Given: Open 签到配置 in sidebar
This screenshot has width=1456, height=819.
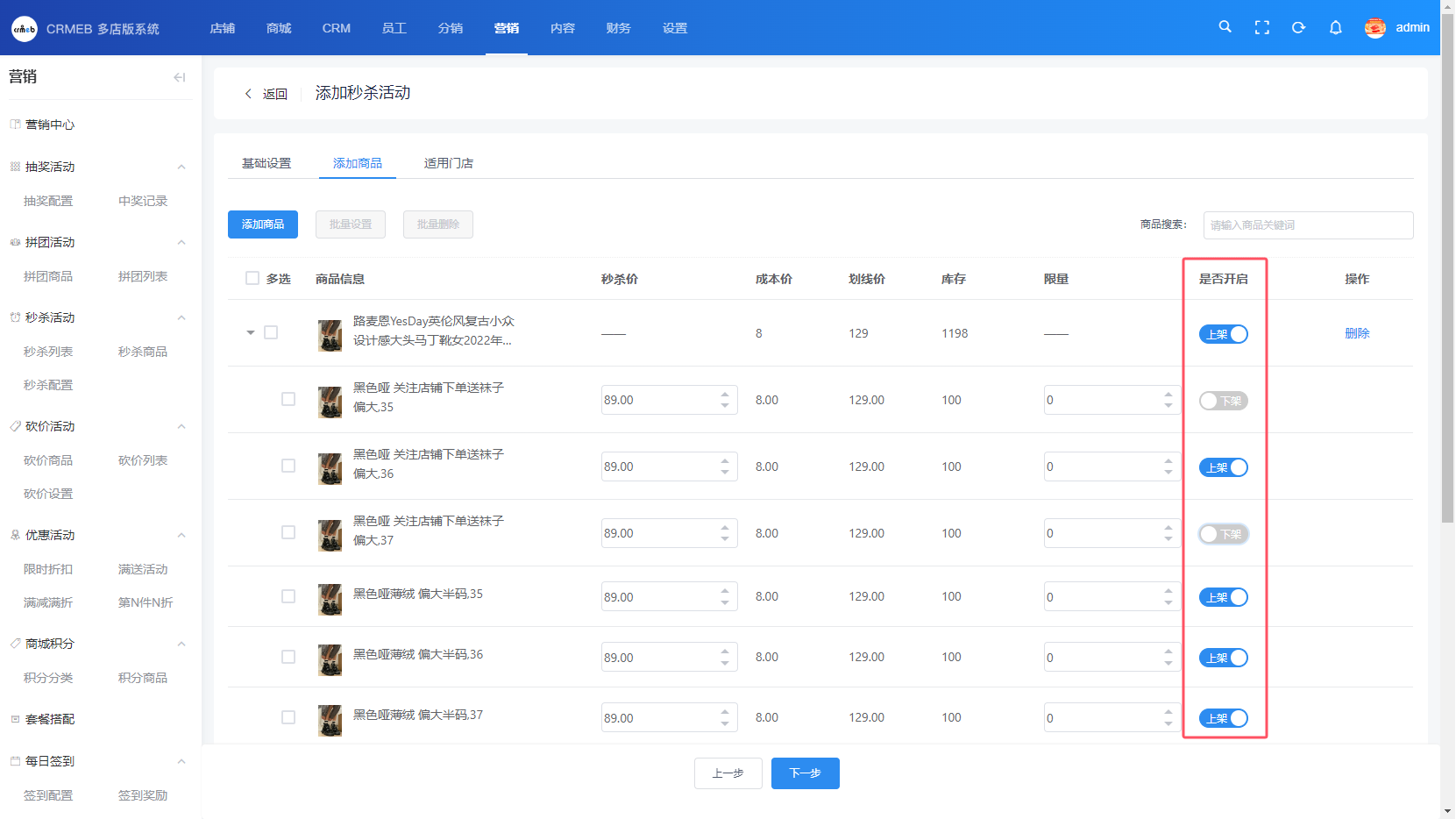Looking at the screenshot, I should pyautogui.click(x=48, y=795).
